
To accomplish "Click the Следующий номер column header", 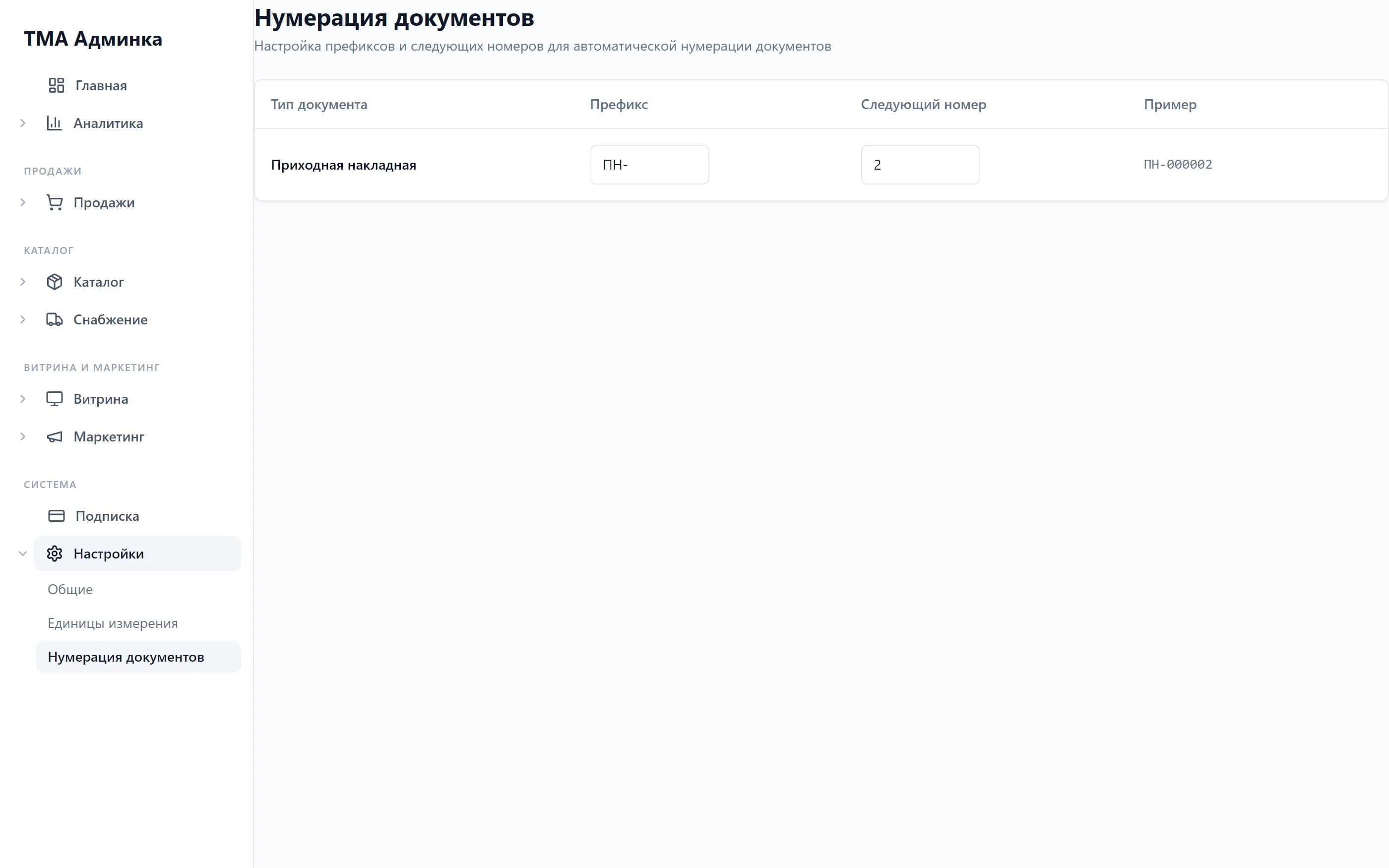I will 924,105.
